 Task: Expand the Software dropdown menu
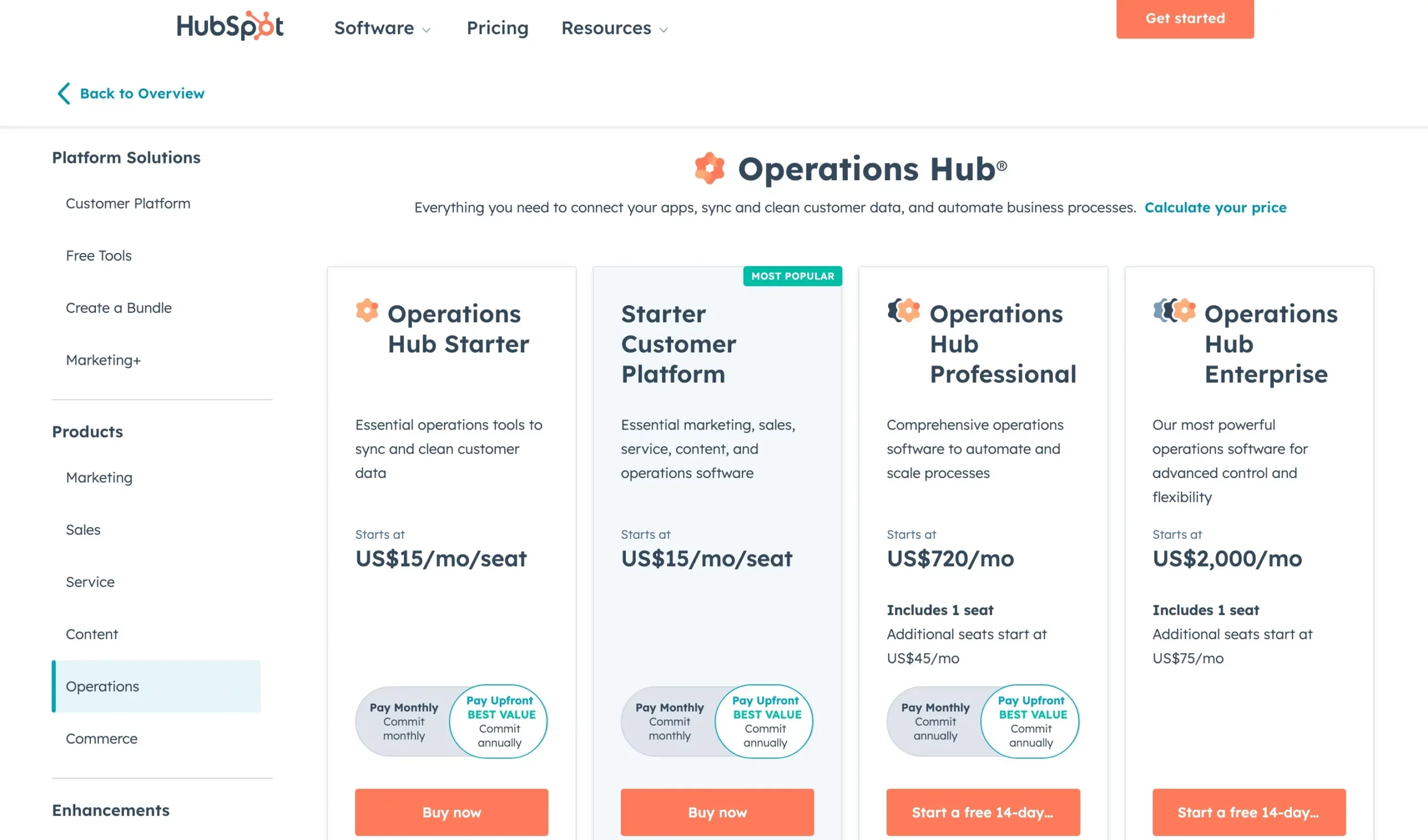point(383,27)
